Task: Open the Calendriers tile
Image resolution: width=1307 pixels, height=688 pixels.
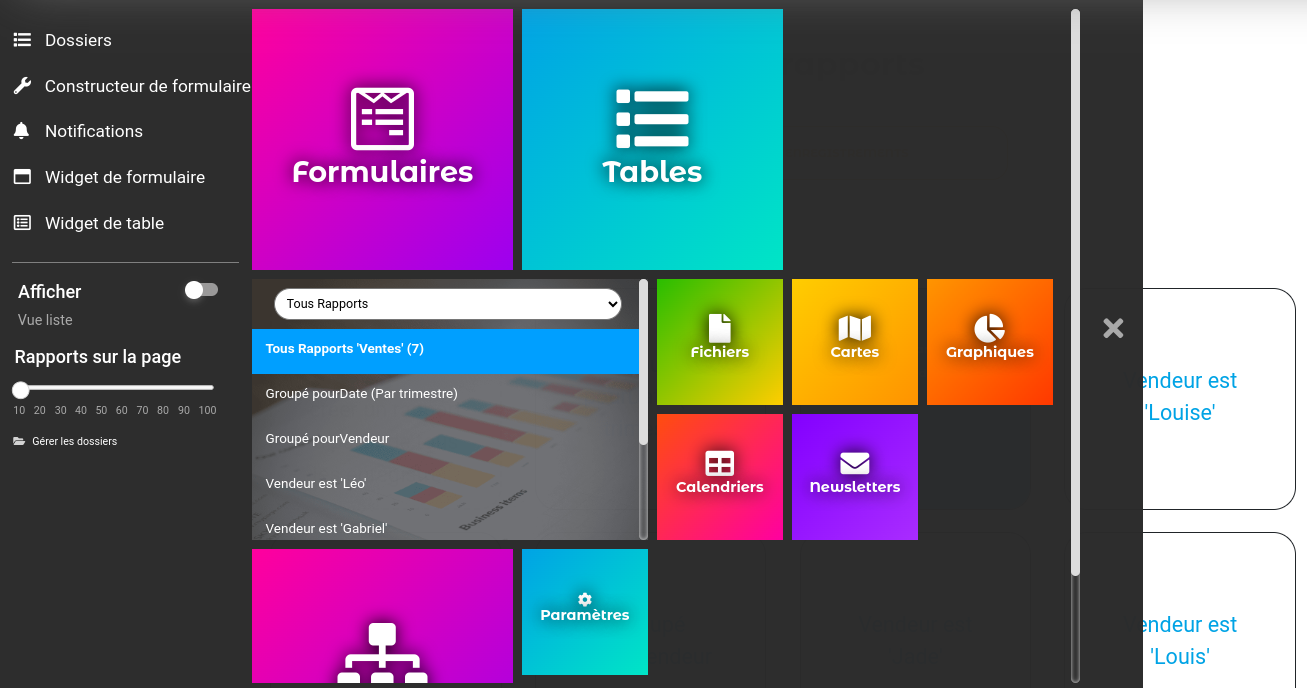Action: click(719, 476)
